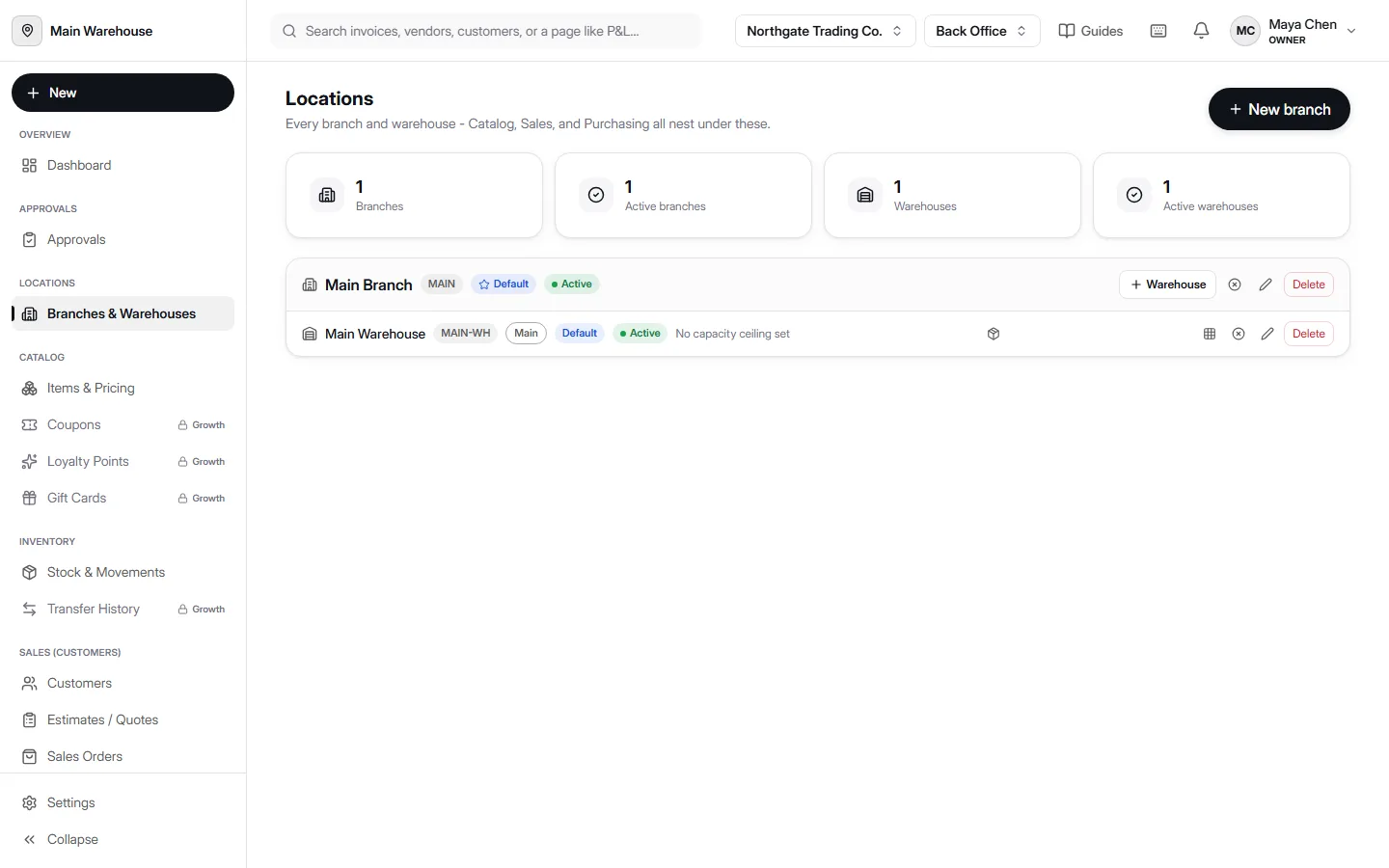The height and width of the screenshot is (868, 1389).
Task: Open Settings from the sidebar
Action: click(x=123, y=802)
